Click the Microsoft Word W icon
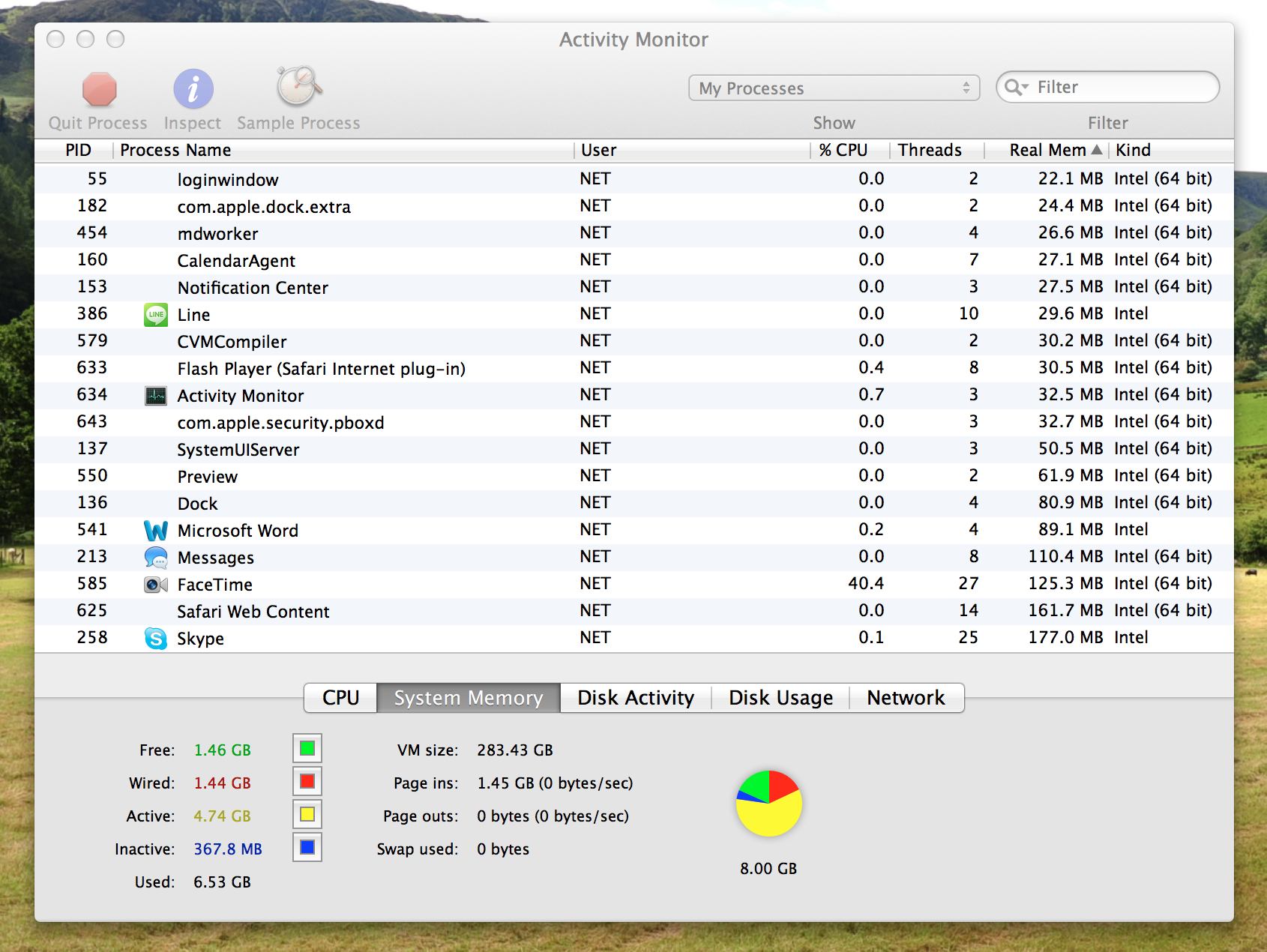 pos(155,531)
